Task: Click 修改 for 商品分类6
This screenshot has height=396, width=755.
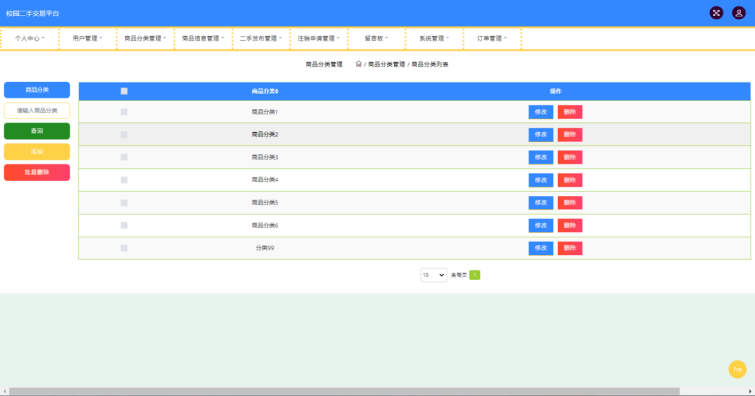Action: pos(541,225)
